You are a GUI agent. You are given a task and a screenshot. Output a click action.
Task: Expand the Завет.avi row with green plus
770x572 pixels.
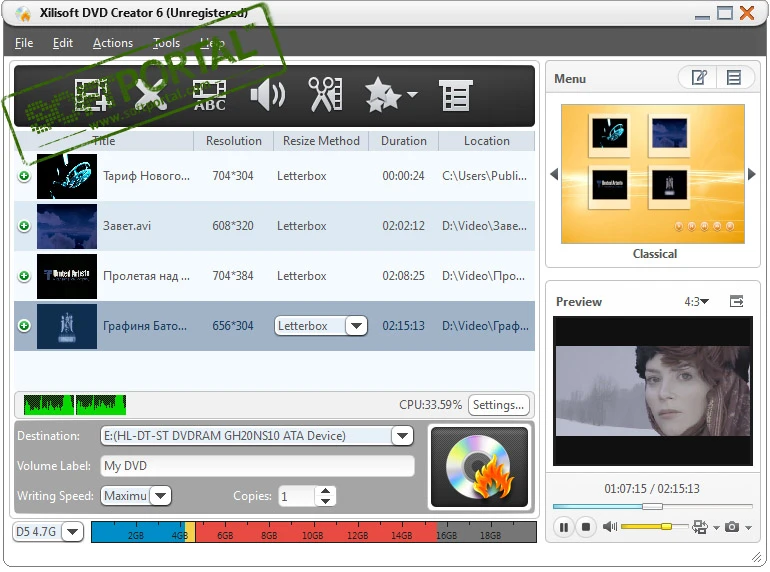[x=24, y=226]
